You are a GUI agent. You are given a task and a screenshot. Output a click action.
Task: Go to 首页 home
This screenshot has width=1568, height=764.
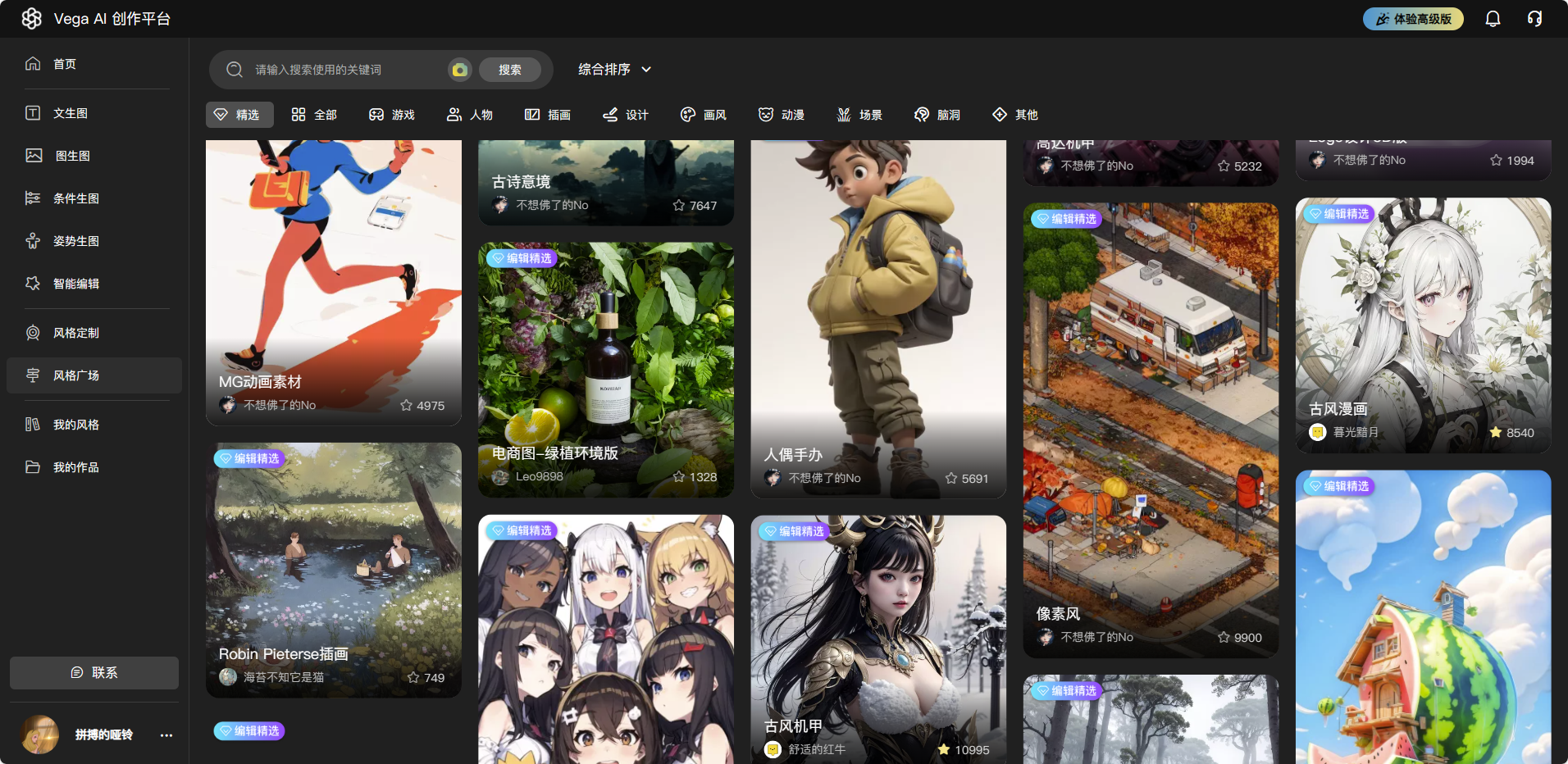click(x=94, y=64)
